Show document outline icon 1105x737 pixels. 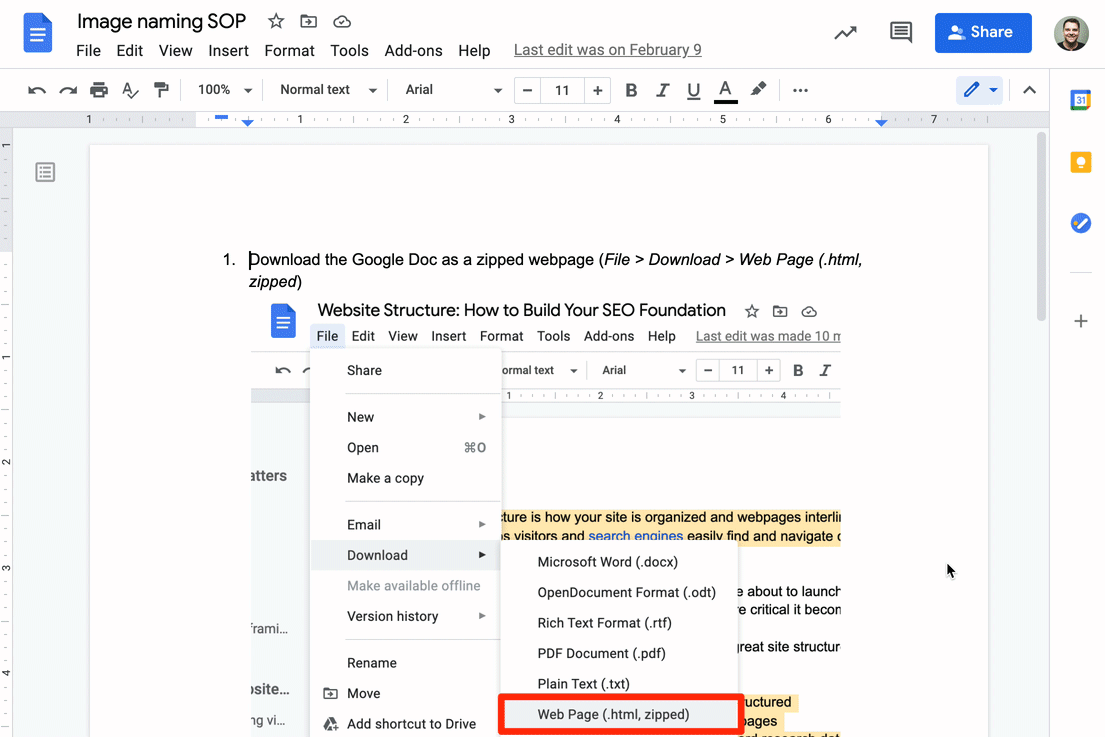click(x=45, y=172)
